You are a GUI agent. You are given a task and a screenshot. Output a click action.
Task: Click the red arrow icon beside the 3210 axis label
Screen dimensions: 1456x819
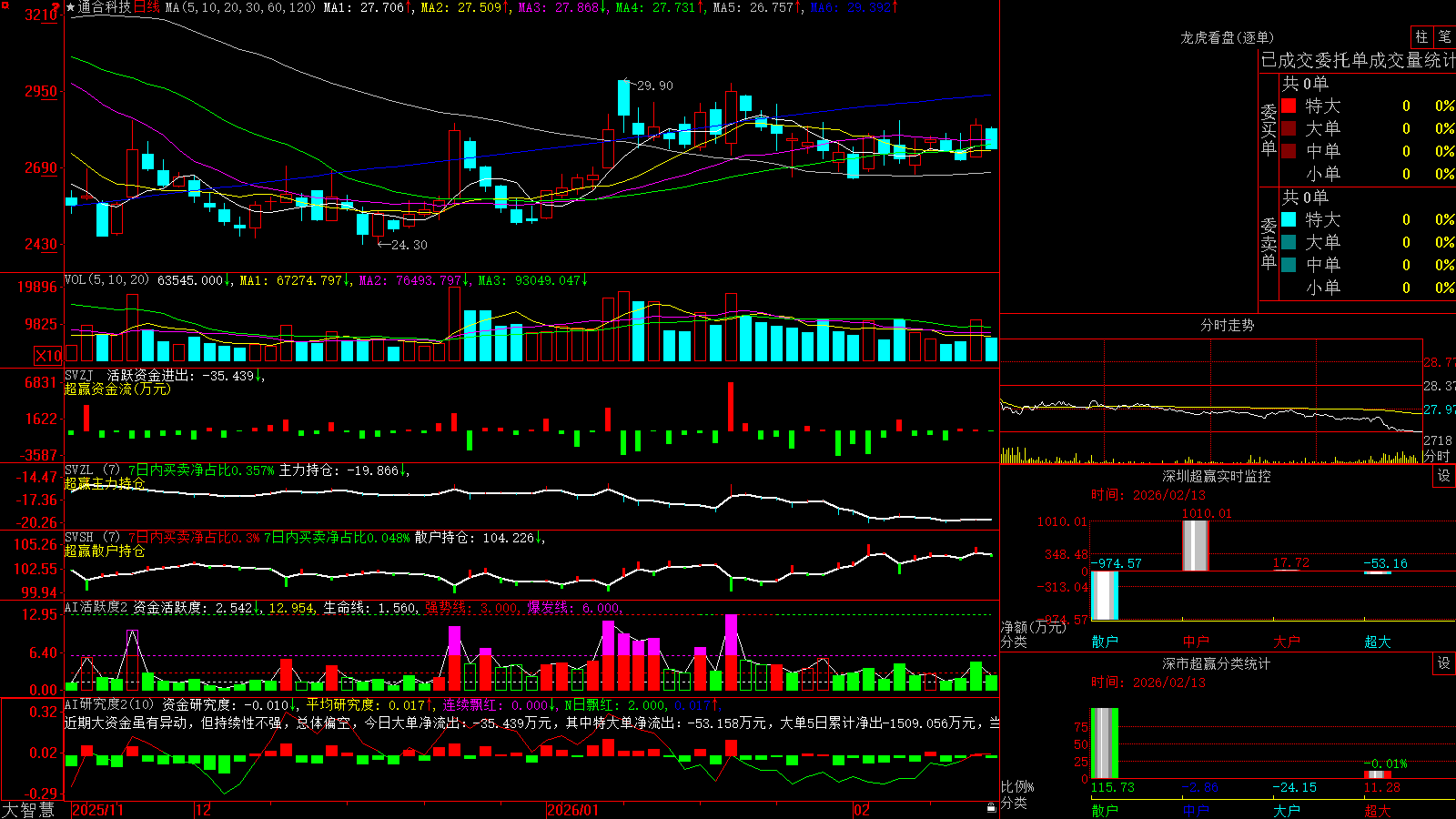point(56,7)
